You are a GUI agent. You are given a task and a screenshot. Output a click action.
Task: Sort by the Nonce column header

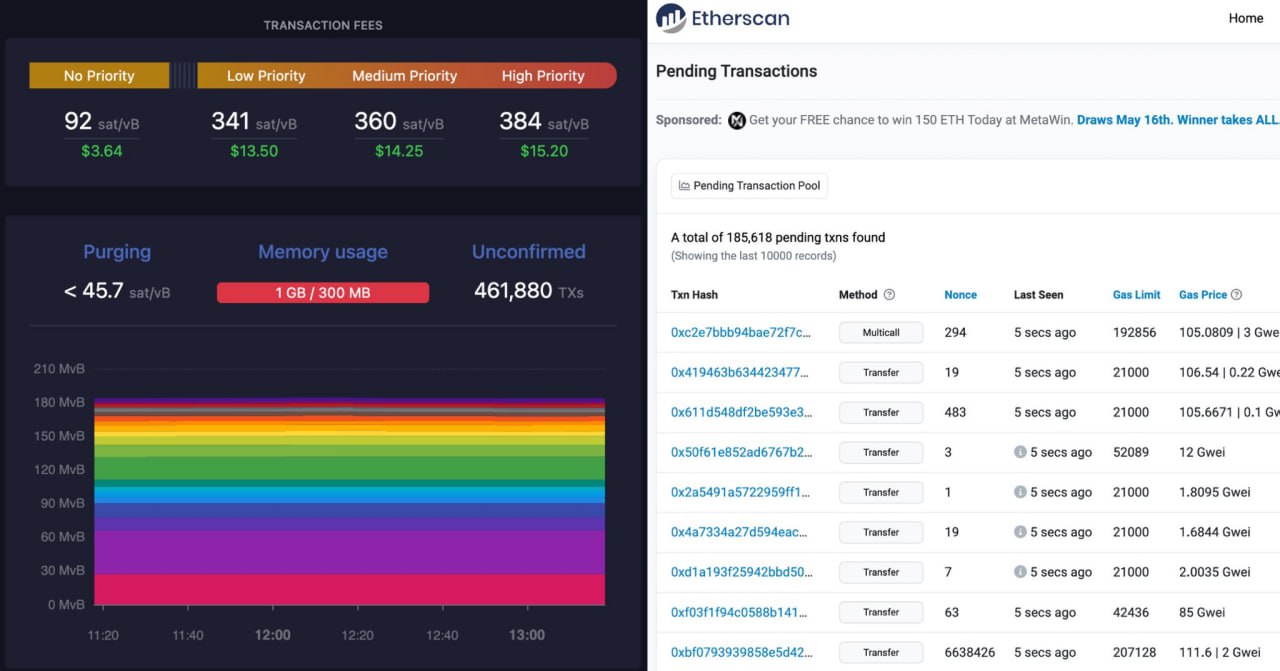point(960,295)
